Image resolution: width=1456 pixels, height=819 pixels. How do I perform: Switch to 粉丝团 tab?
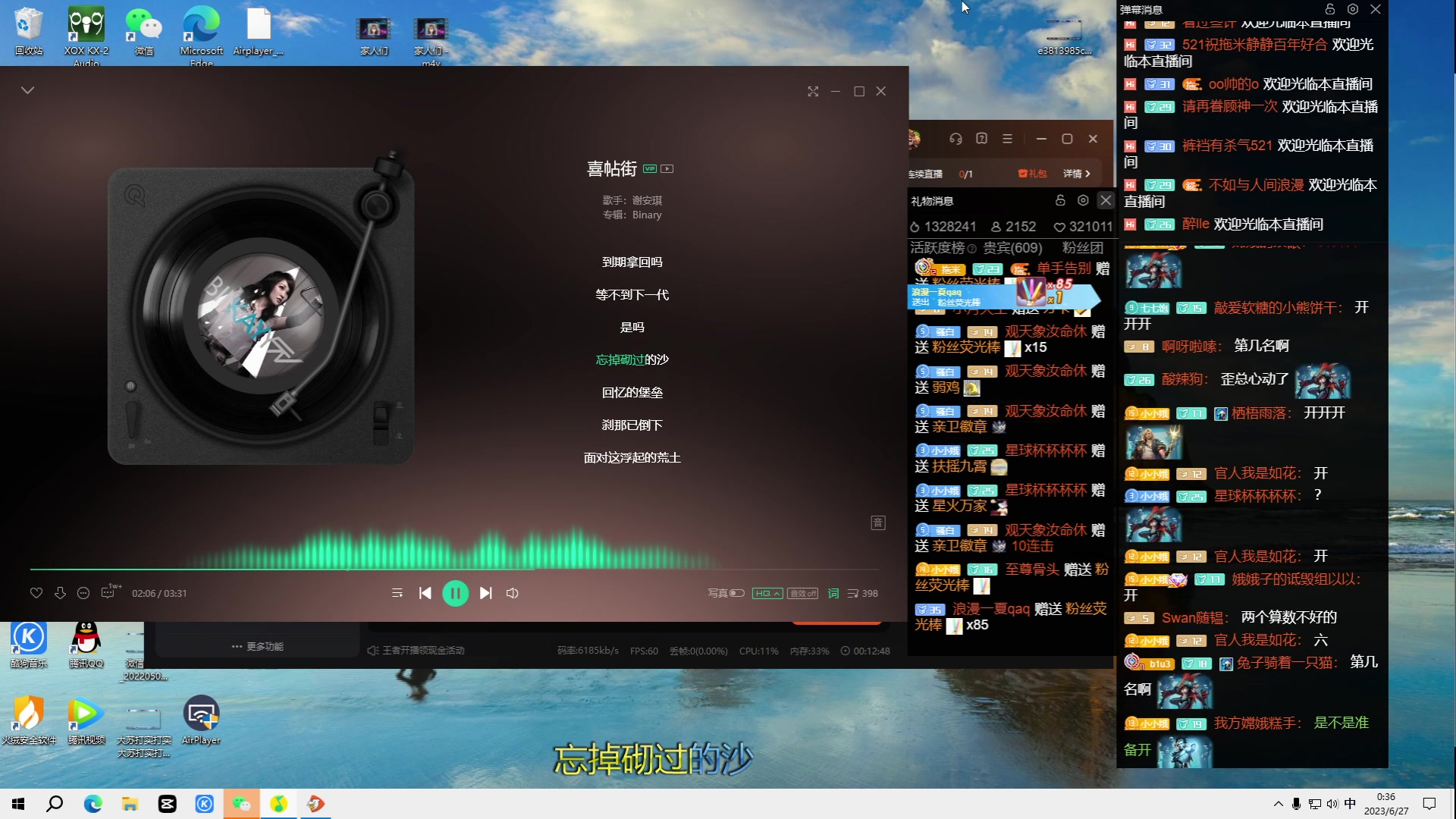click(x=1083, y=248)
